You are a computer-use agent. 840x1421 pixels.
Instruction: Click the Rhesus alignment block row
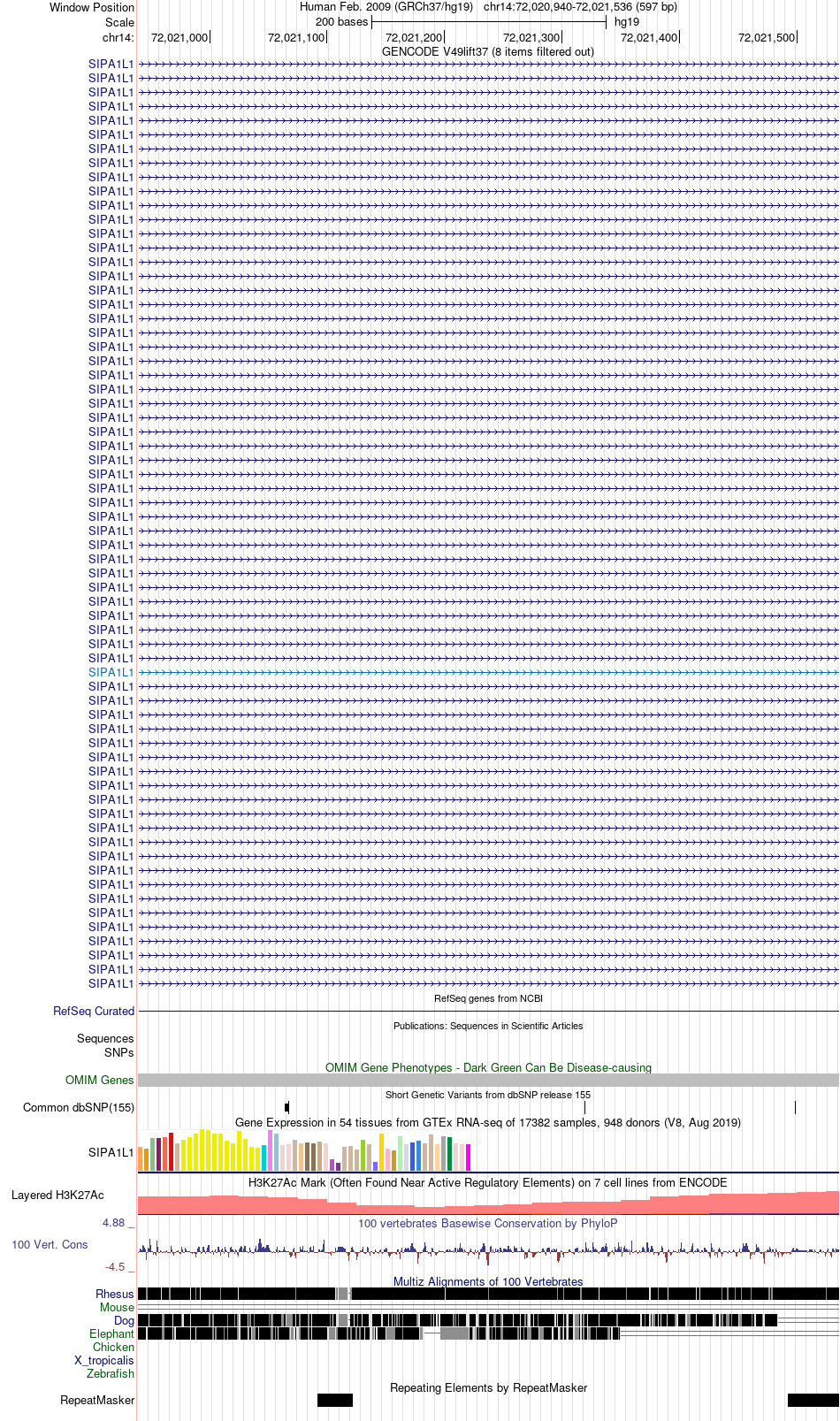(488, 1294)
